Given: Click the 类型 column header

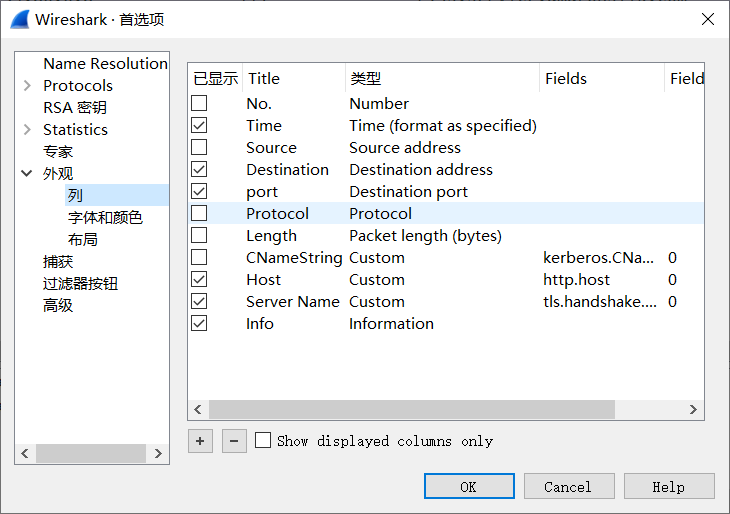Looking at the screenshot, I should tap(442, 78).
